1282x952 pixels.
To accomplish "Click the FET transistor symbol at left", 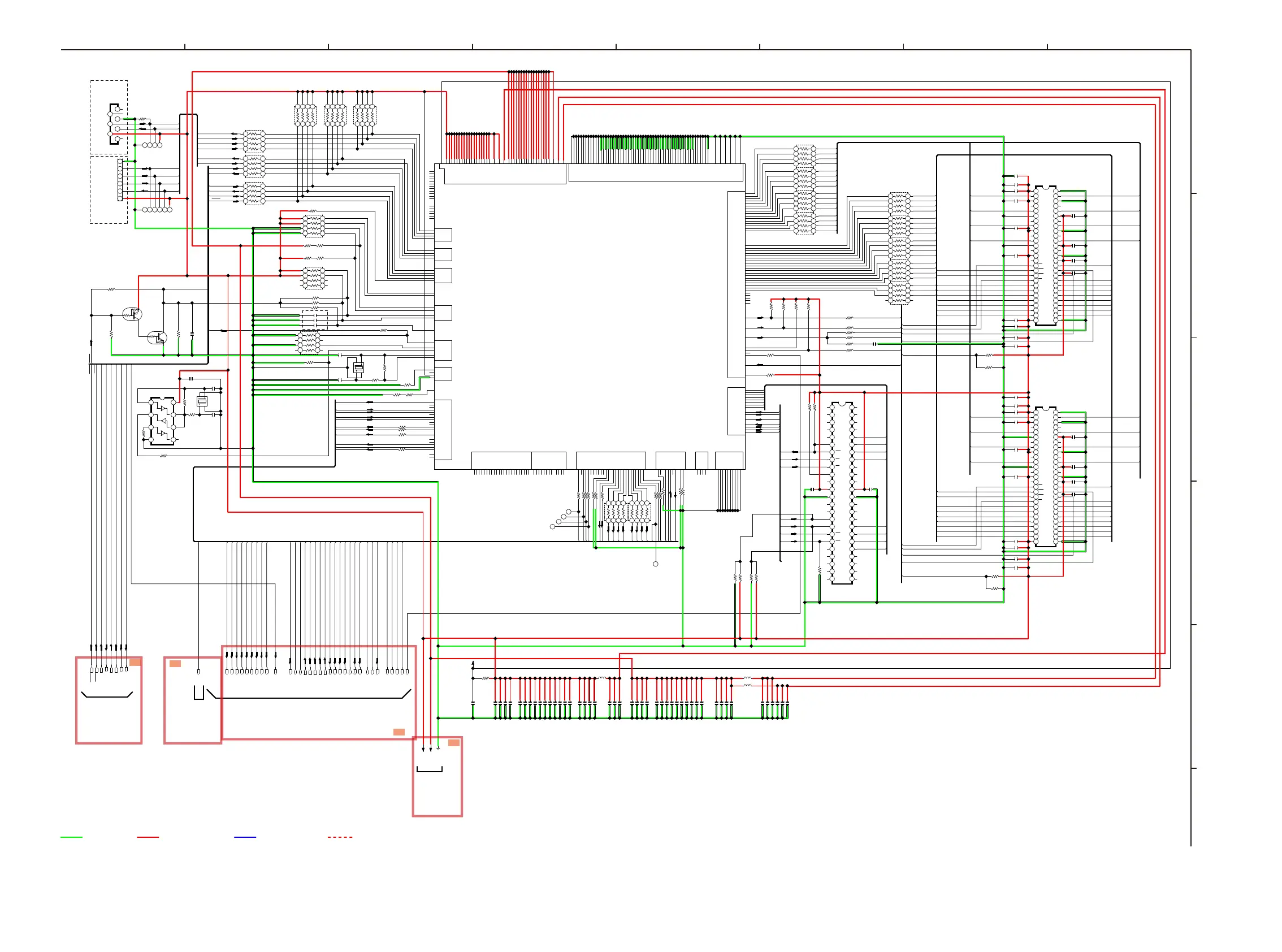I will [132, 314].
